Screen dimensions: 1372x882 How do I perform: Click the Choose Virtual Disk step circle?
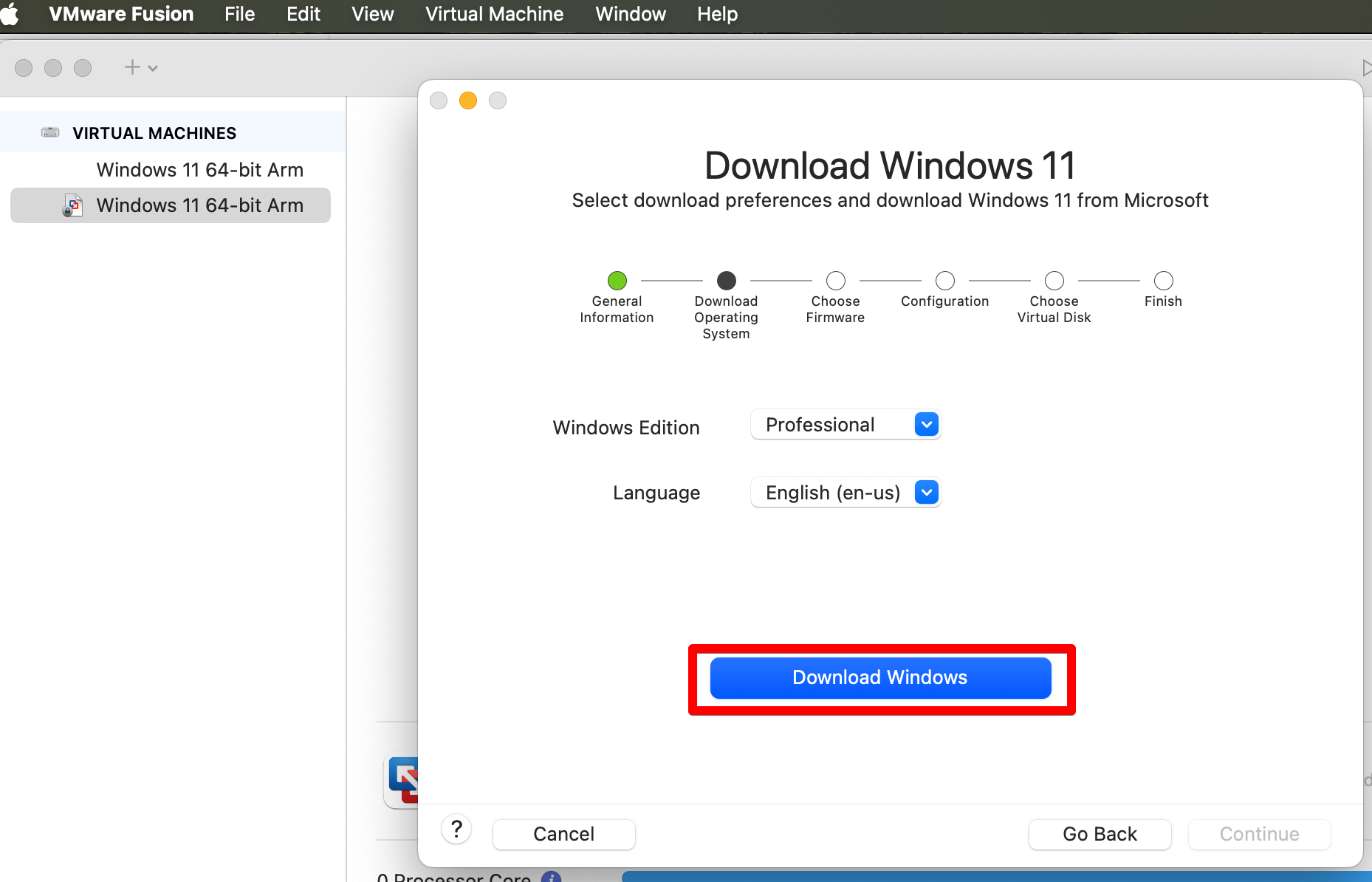[1054, 281]
